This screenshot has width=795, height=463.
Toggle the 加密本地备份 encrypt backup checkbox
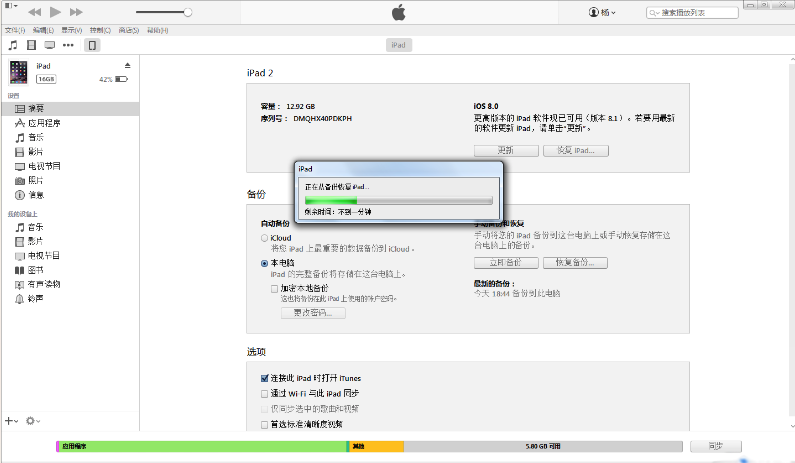(x=274, y=289)
